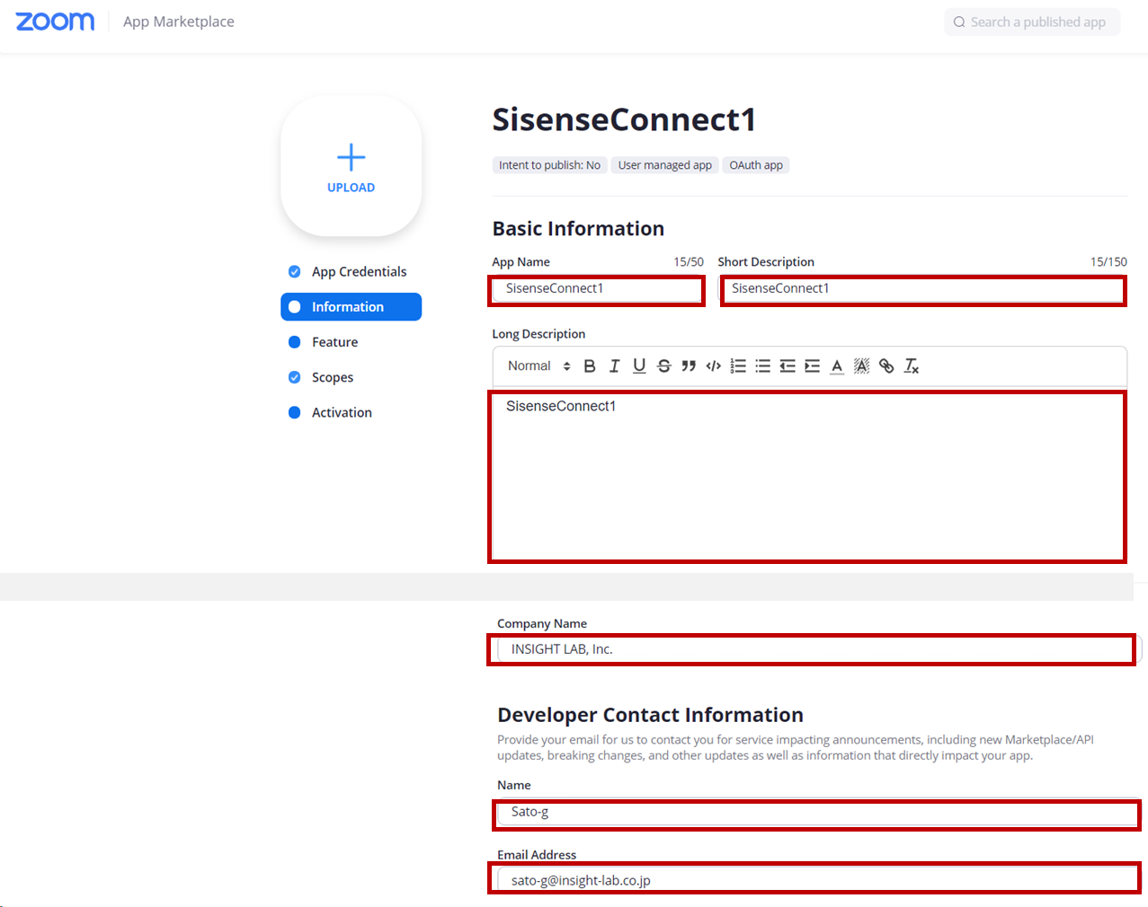Image resolution: width=1148 pixels, height=907 pixels.
Task: Toggle strikethrough formatting
Action: pyautogui.click(x=664, y=366)
